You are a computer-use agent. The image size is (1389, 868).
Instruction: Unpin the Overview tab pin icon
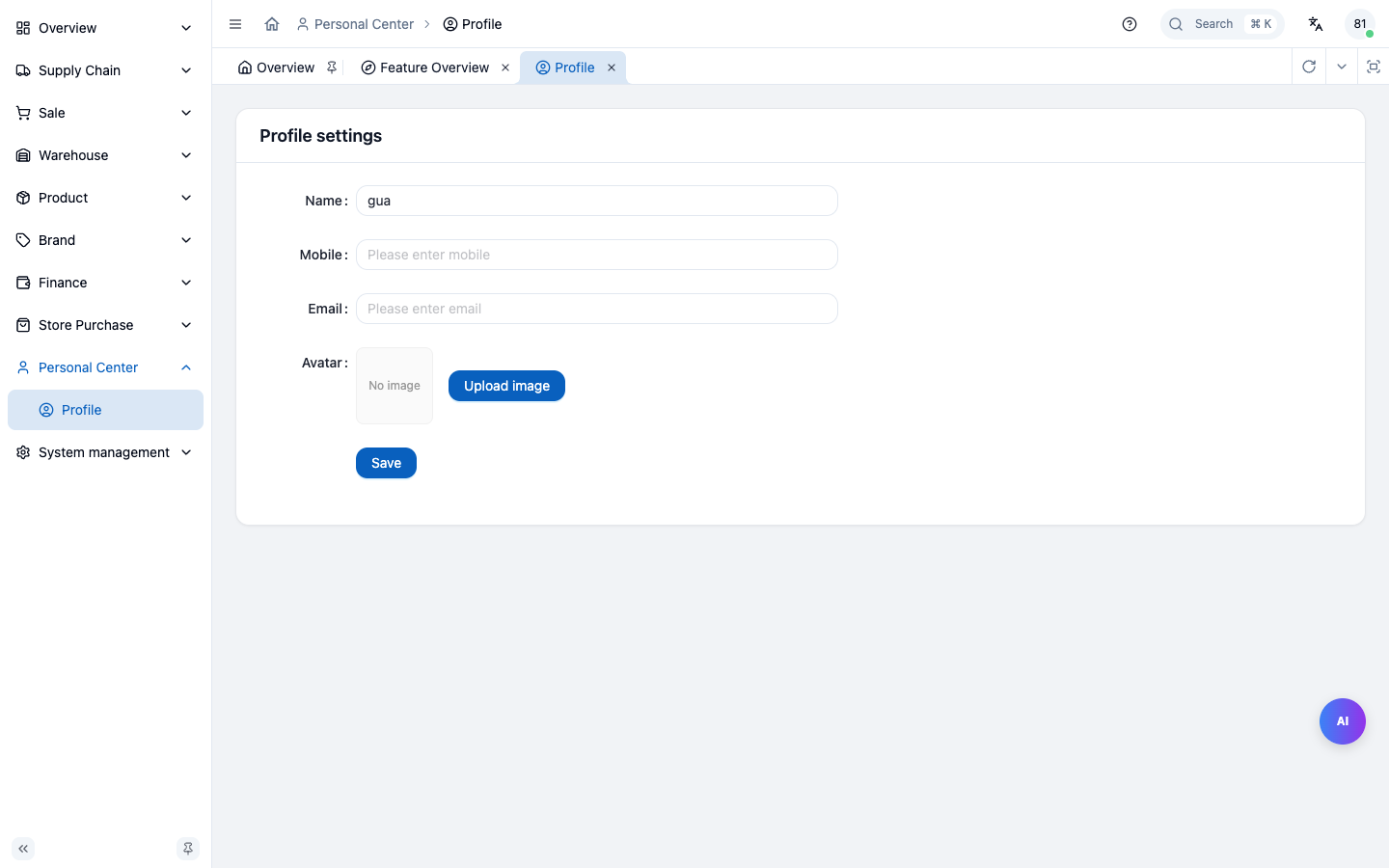[x=332, y=68]
